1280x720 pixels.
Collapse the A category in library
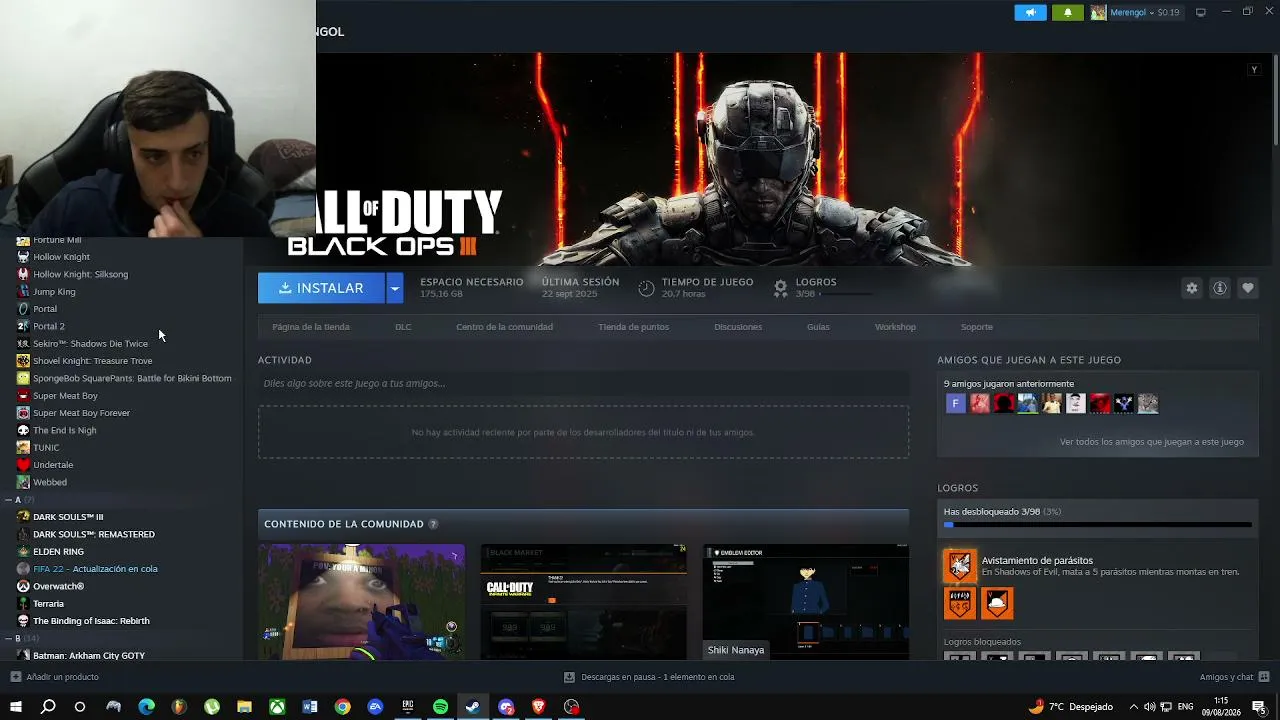8,499
